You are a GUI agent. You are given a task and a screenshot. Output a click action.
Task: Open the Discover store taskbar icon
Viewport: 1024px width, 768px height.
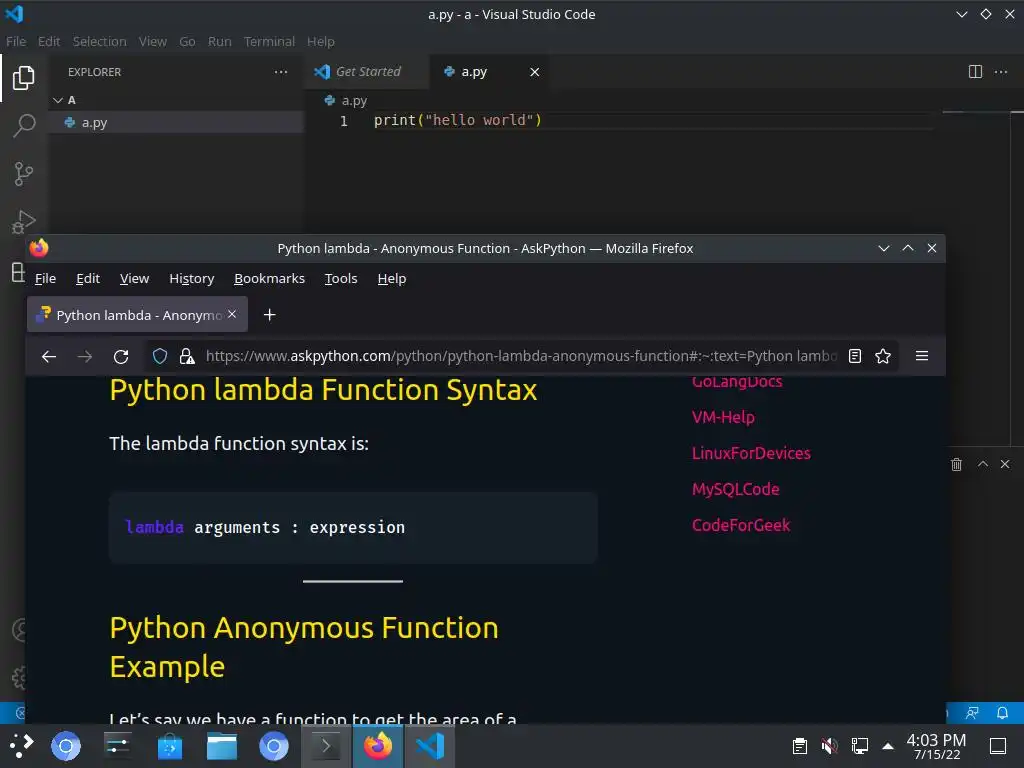pyautogui.click(x=170, y=746)
